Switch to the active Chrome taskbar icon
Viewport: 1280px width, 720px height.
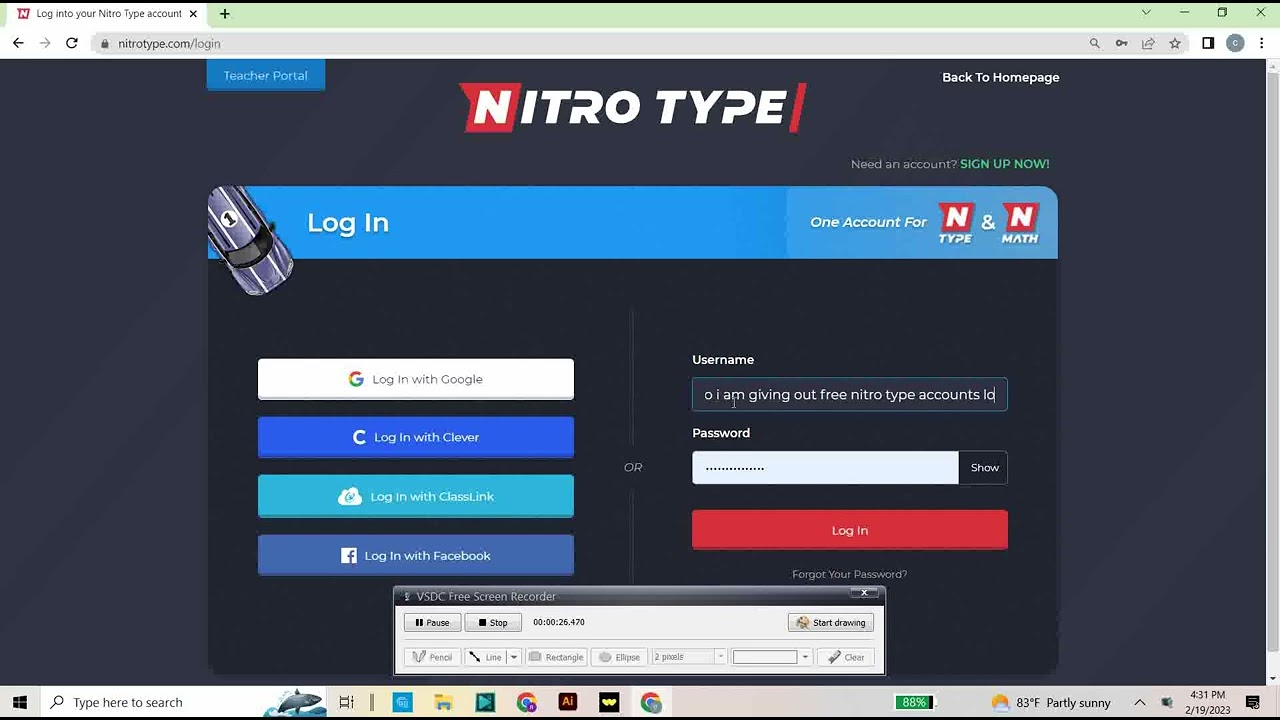coord(651,702)
